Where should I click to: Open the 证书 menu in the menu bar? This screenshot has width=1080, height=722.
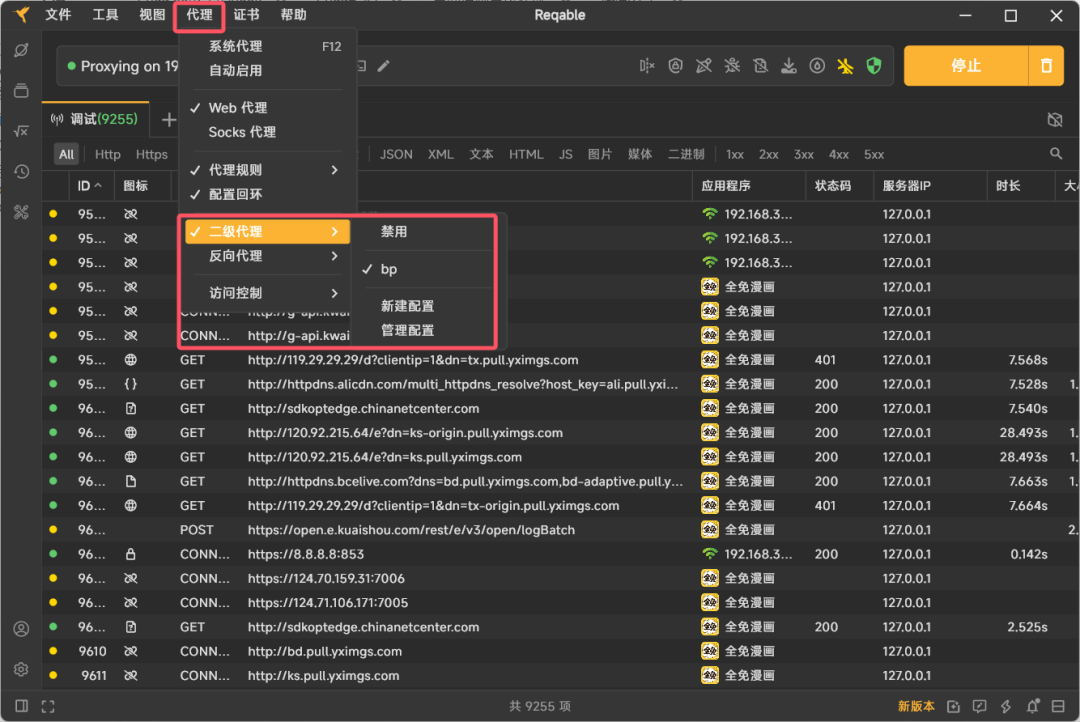[x=245, y=15]
